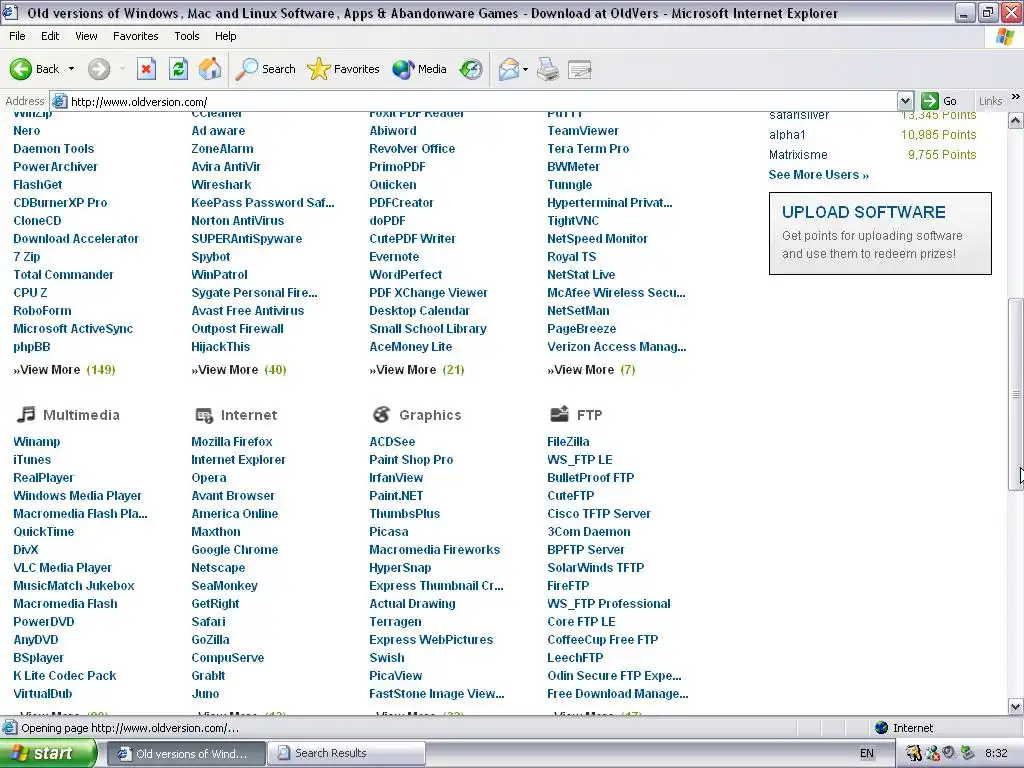The width and height of the screenshot is (1024, 768).
Task: Click the EN language indicator in taskbar
Action: [867, 753]
